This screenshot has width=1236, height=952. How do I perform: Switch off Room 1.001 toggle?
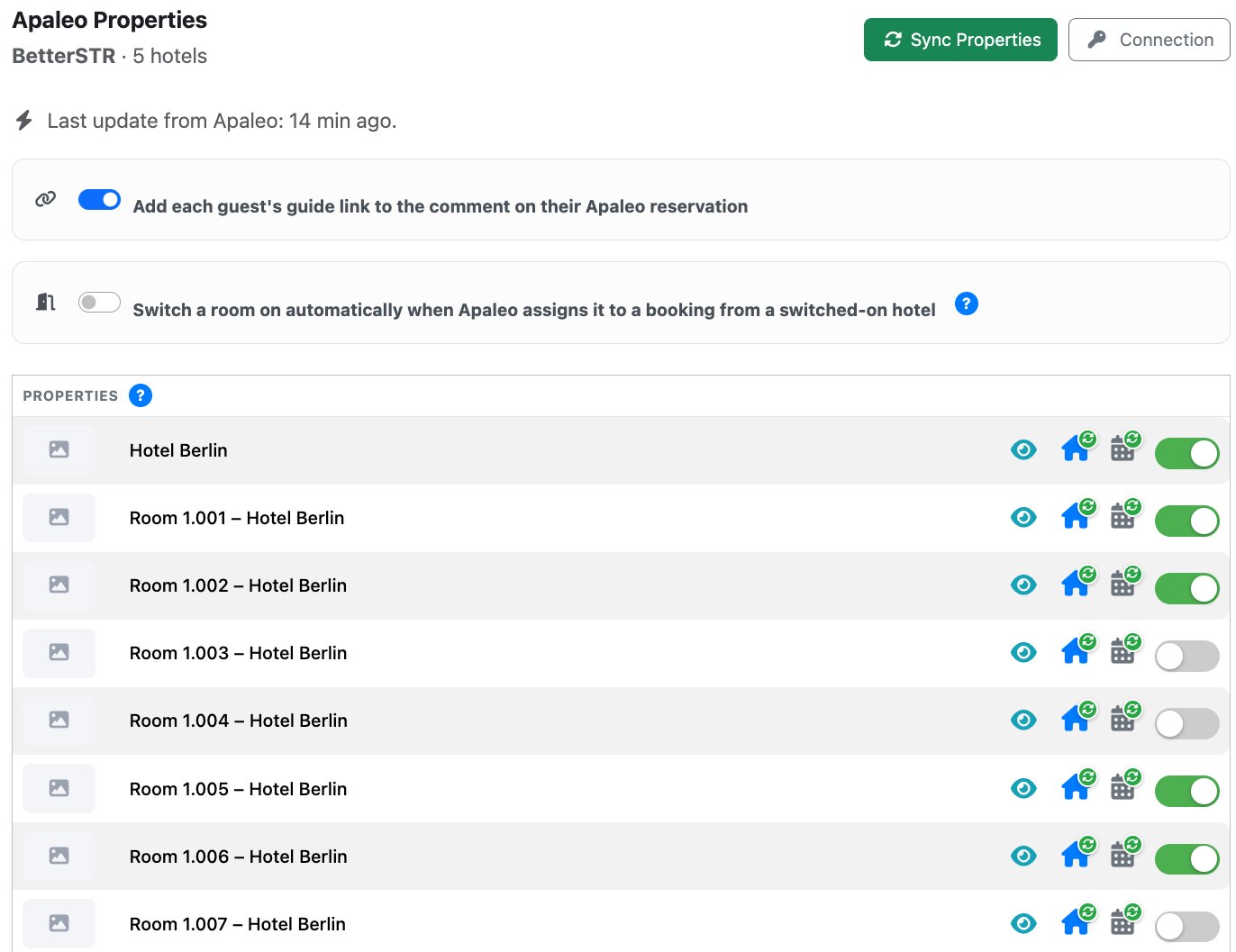point(1187,521)
